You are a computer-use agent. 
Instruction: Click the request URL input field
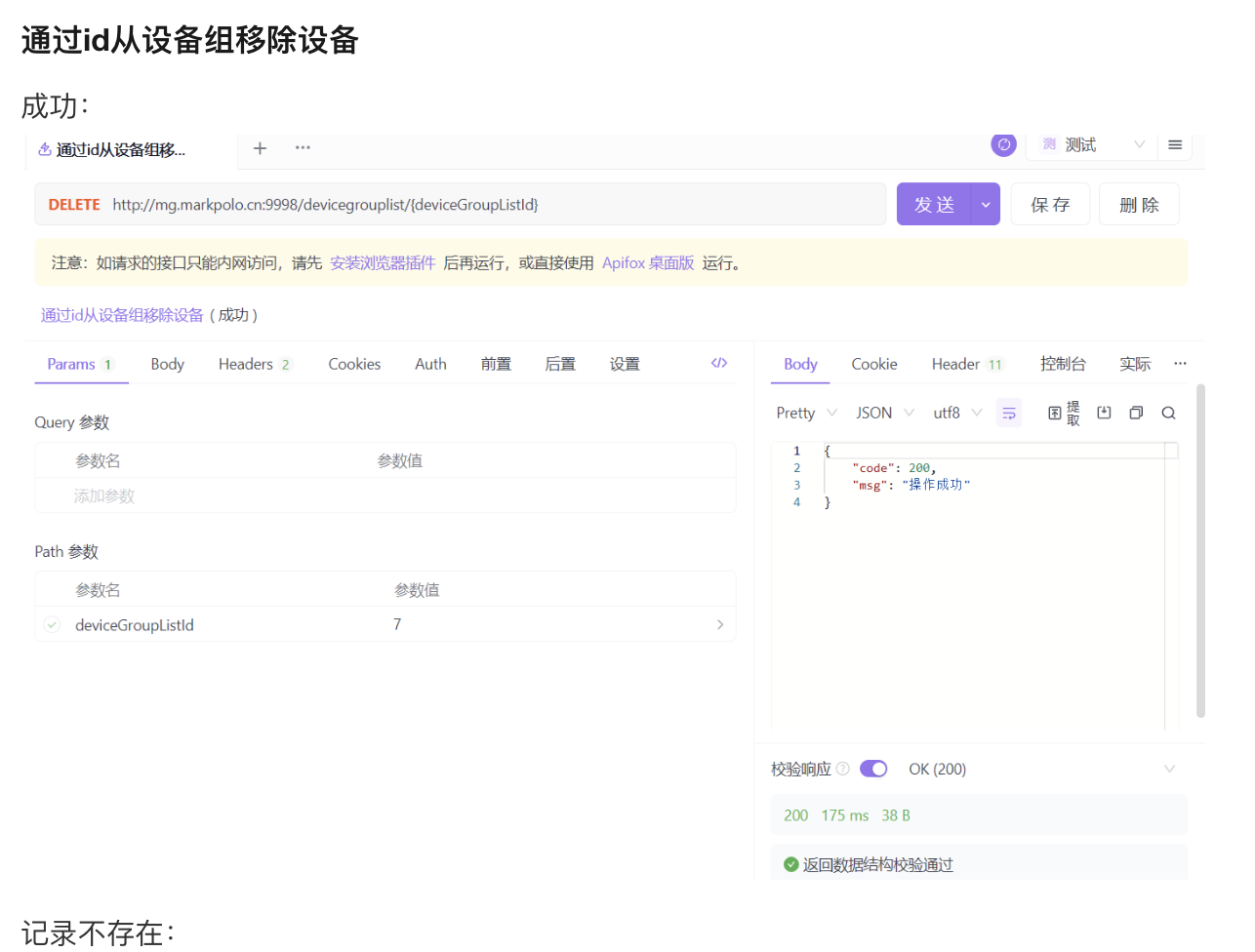pos(488,205)
